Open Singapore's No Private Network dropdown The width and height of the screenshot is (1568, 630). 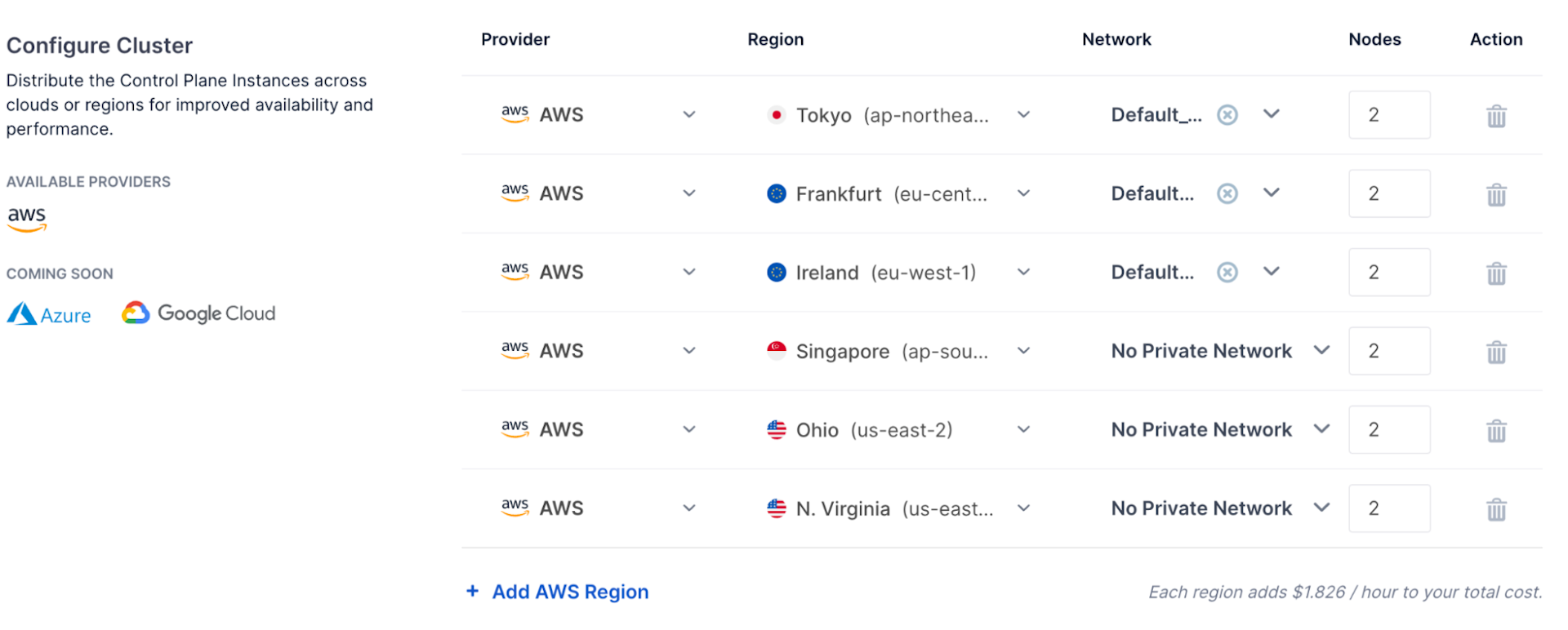[1321, 351]
